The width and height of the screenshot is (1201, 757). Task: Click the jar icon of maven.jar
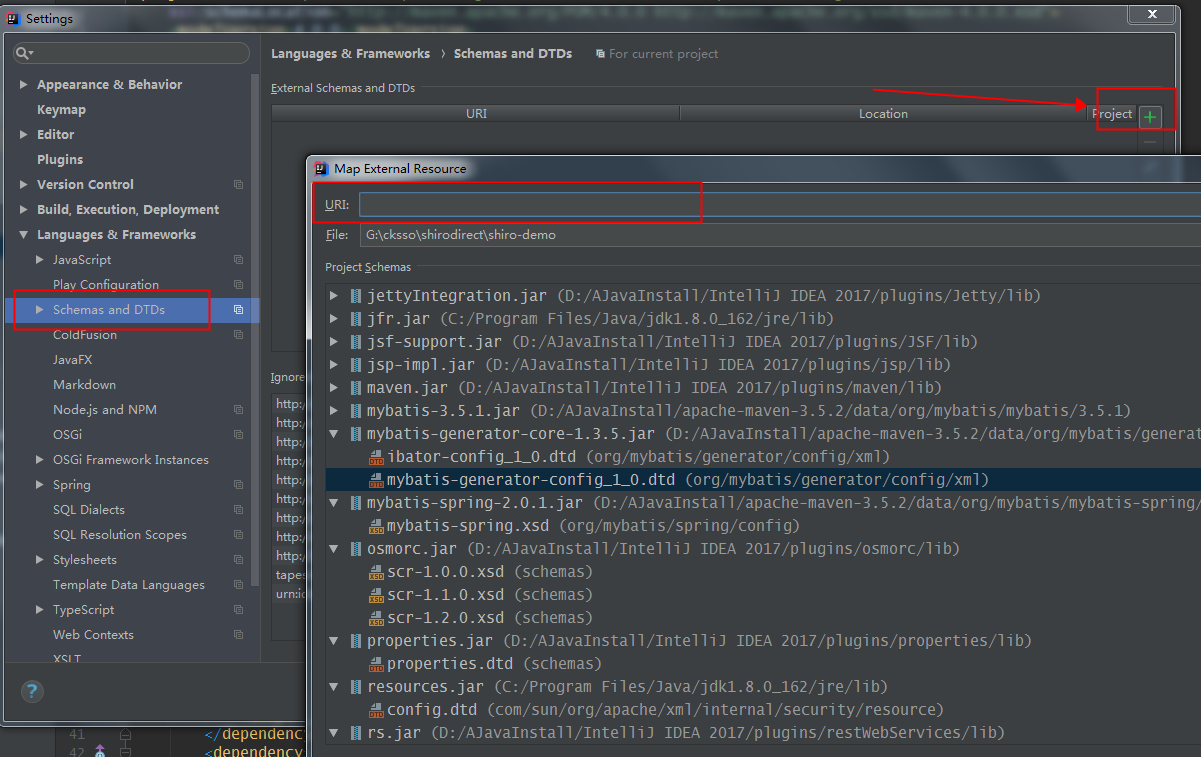(356, 388)
